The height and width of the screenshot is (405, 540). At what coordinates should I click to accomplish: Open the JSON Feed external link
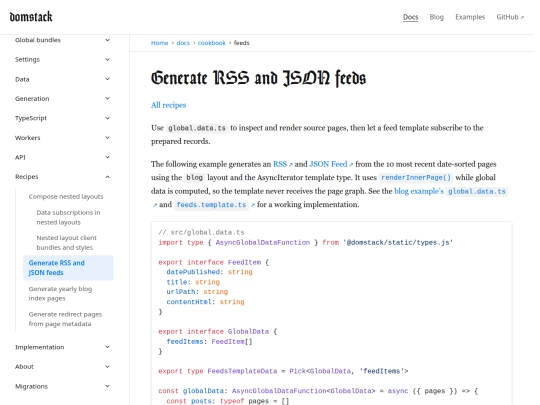point(331,164)
